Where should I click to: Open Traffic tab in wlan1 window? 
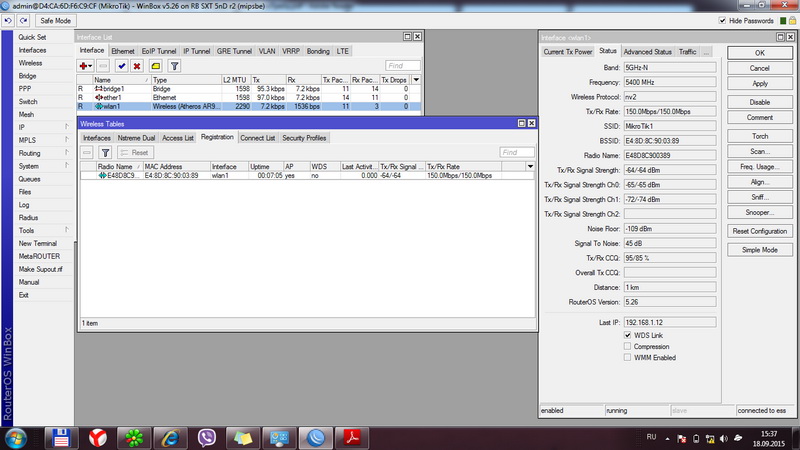[687, 52]
